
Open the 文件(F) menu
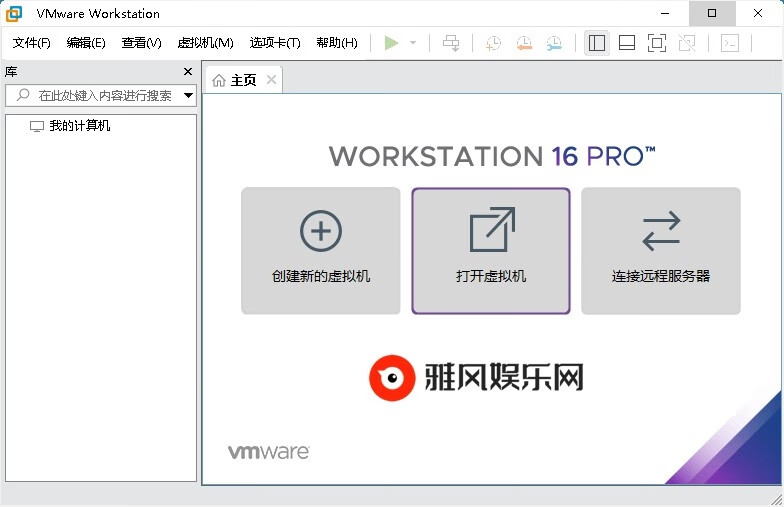32,43
